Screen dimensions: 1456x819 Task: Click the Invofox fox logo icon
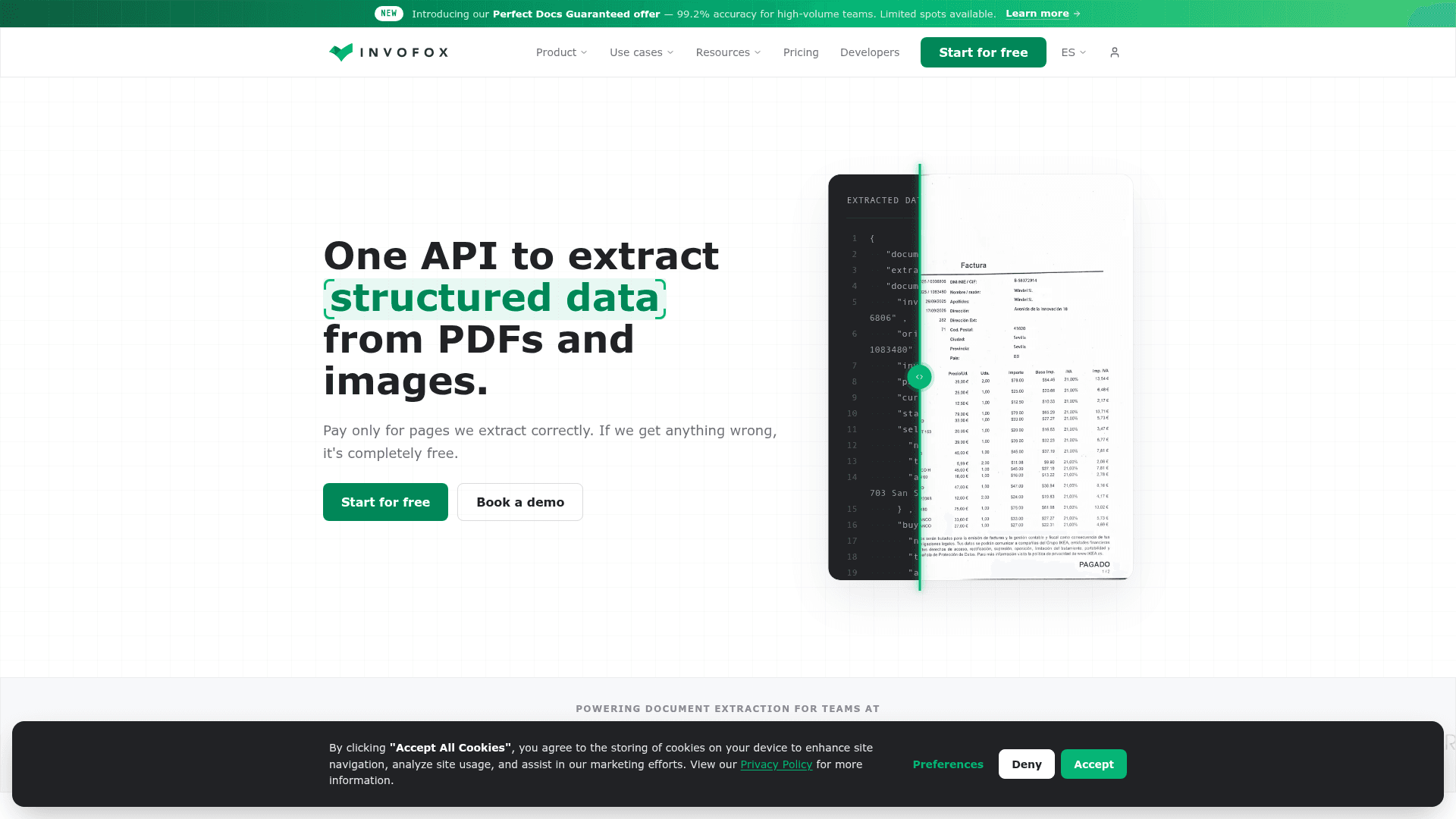click(341, 52)
